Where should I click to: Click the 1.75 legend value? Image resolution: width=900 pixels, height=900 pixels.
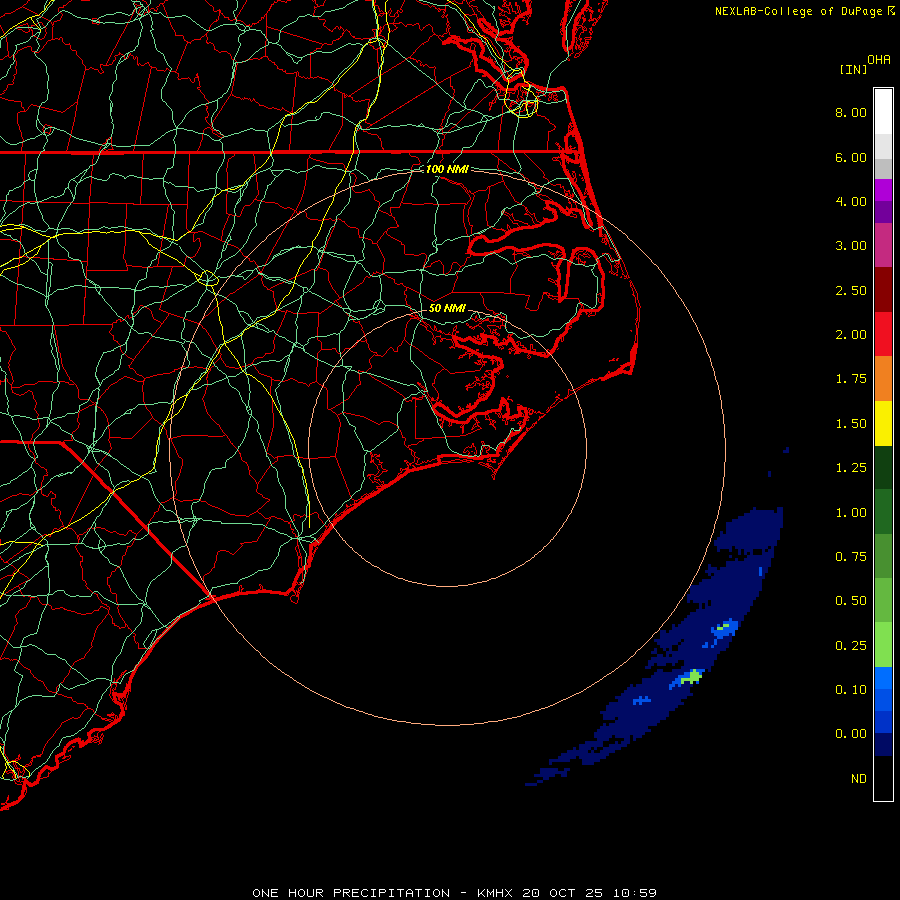[x=851, y=379]
